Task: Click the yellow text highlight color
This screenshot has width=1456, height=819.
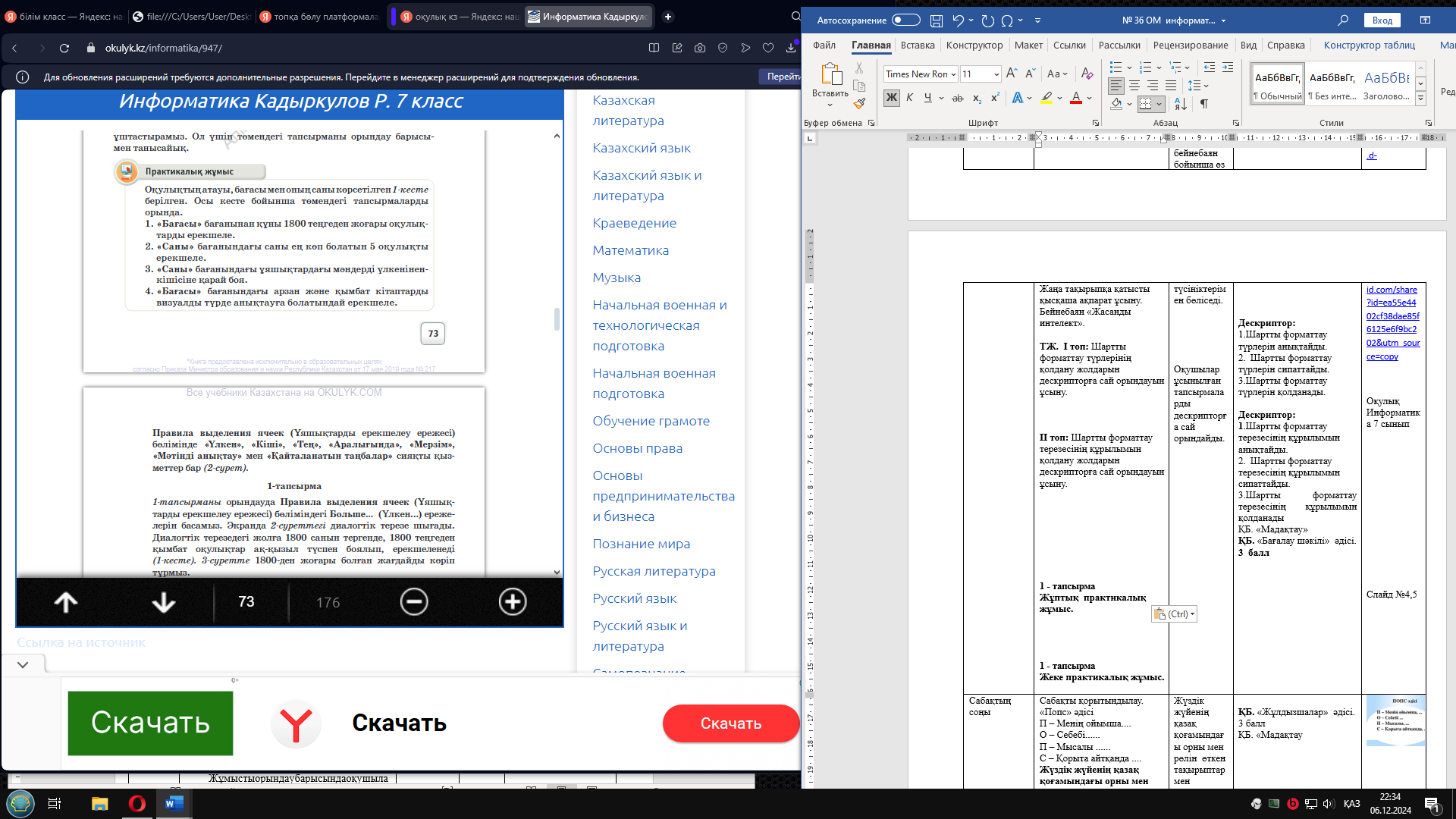Action: (x=1046, y=98)
